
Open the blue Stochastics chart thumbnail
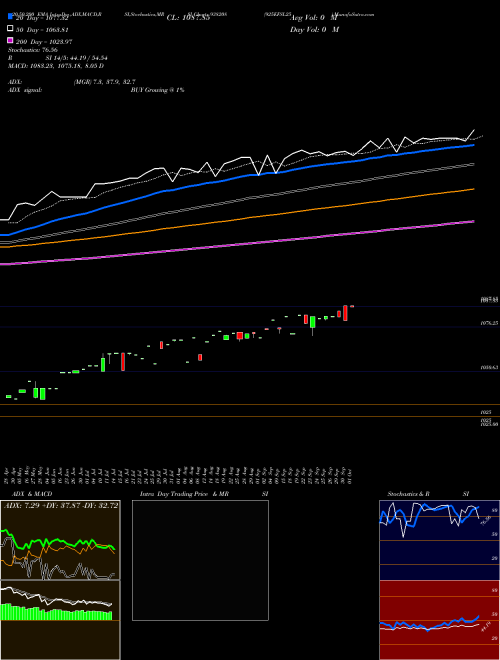(439, 540)
